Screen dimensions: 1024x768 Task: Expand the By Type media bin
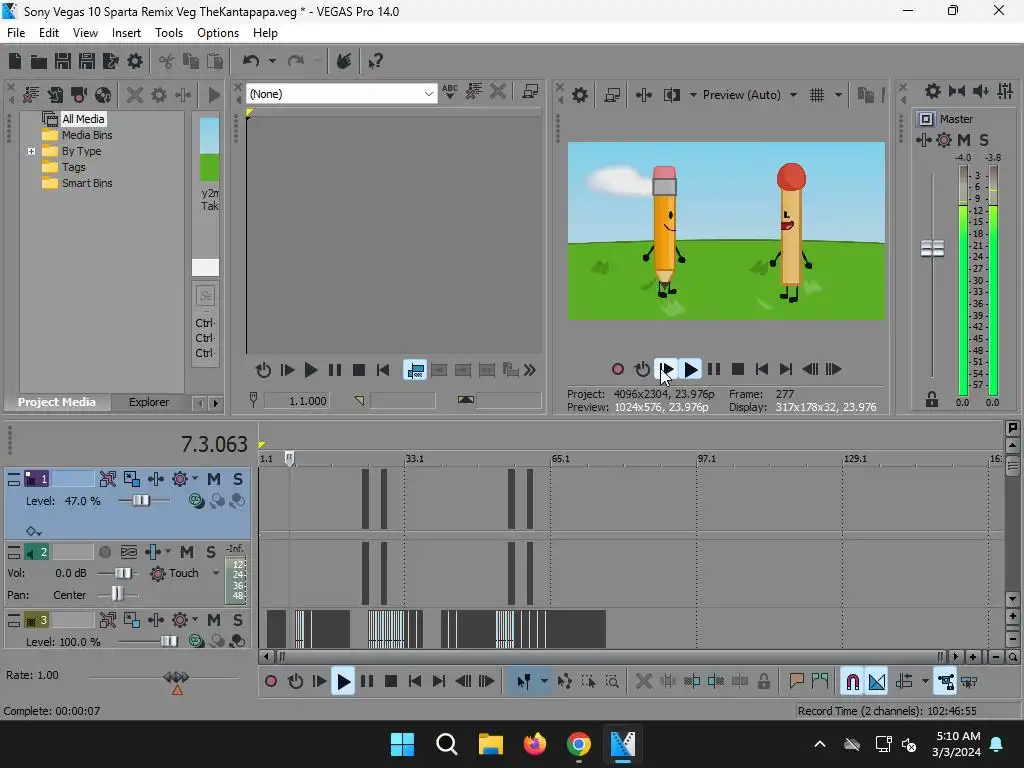point(31,152)
